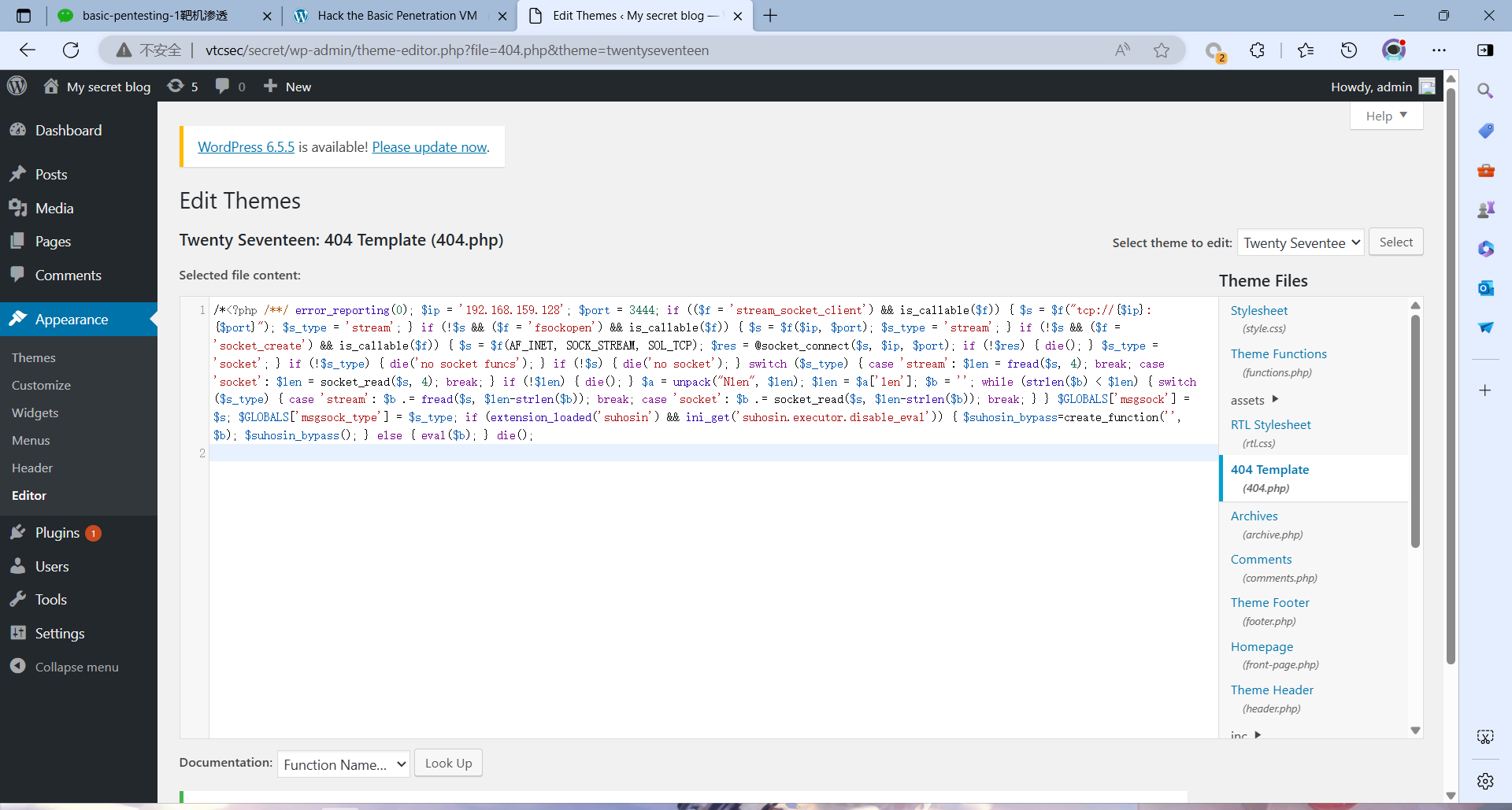Open browser Settings and more menu
1512x810 pixels.
[x=1439, y=50]
